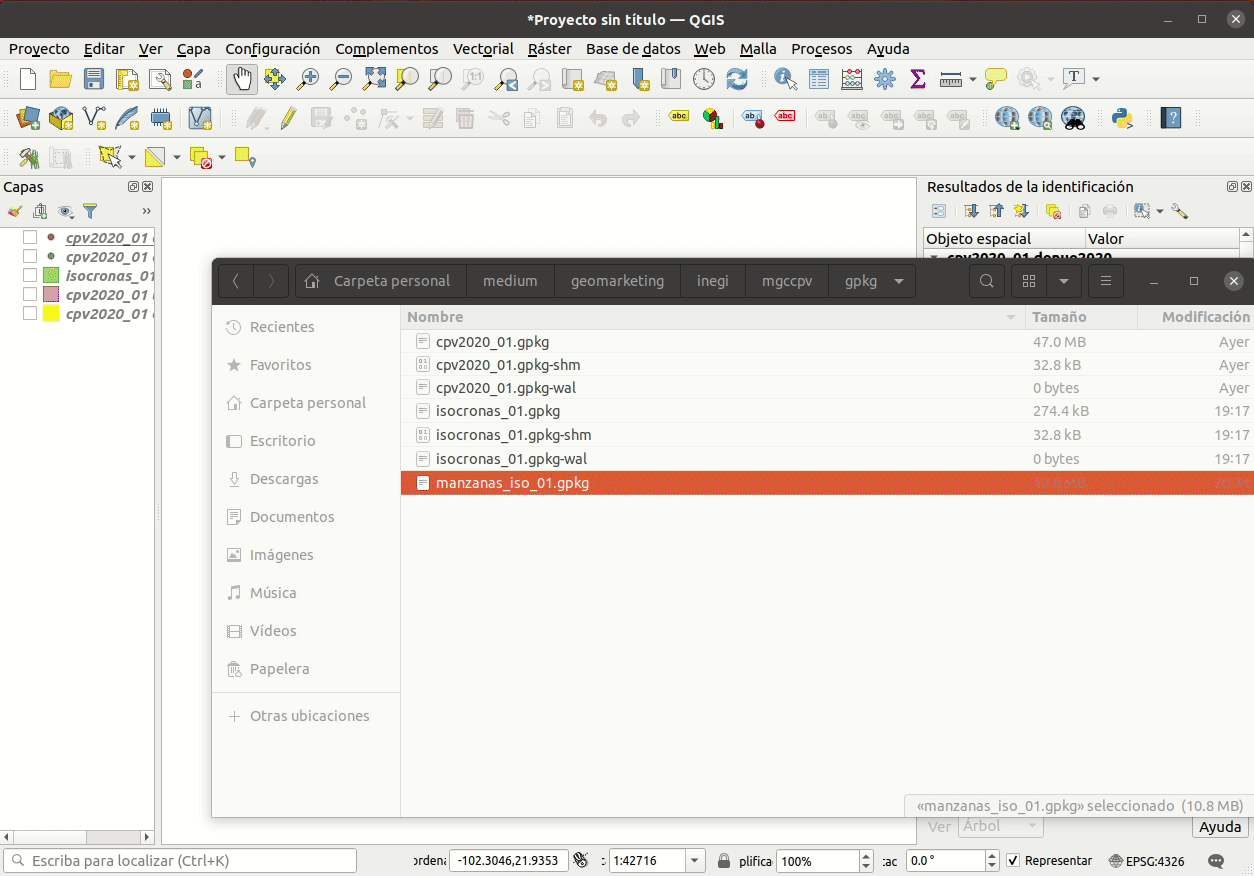Open the Capa menu
Image resolution: width=1254 pixels, height=876 pixels.
[x=194, y=48]
